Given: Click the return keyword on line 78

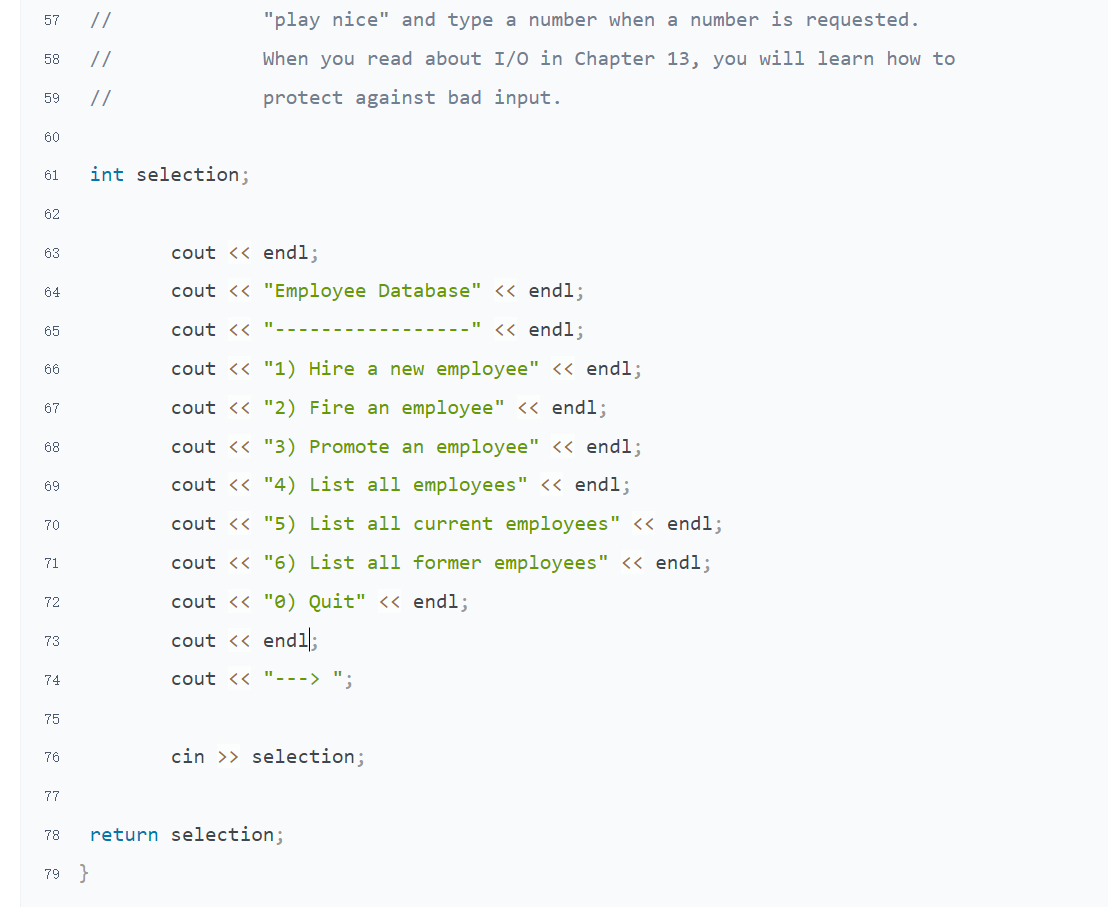Looking at the screenshot, I should pyautogui.click(x=124, y=835).
